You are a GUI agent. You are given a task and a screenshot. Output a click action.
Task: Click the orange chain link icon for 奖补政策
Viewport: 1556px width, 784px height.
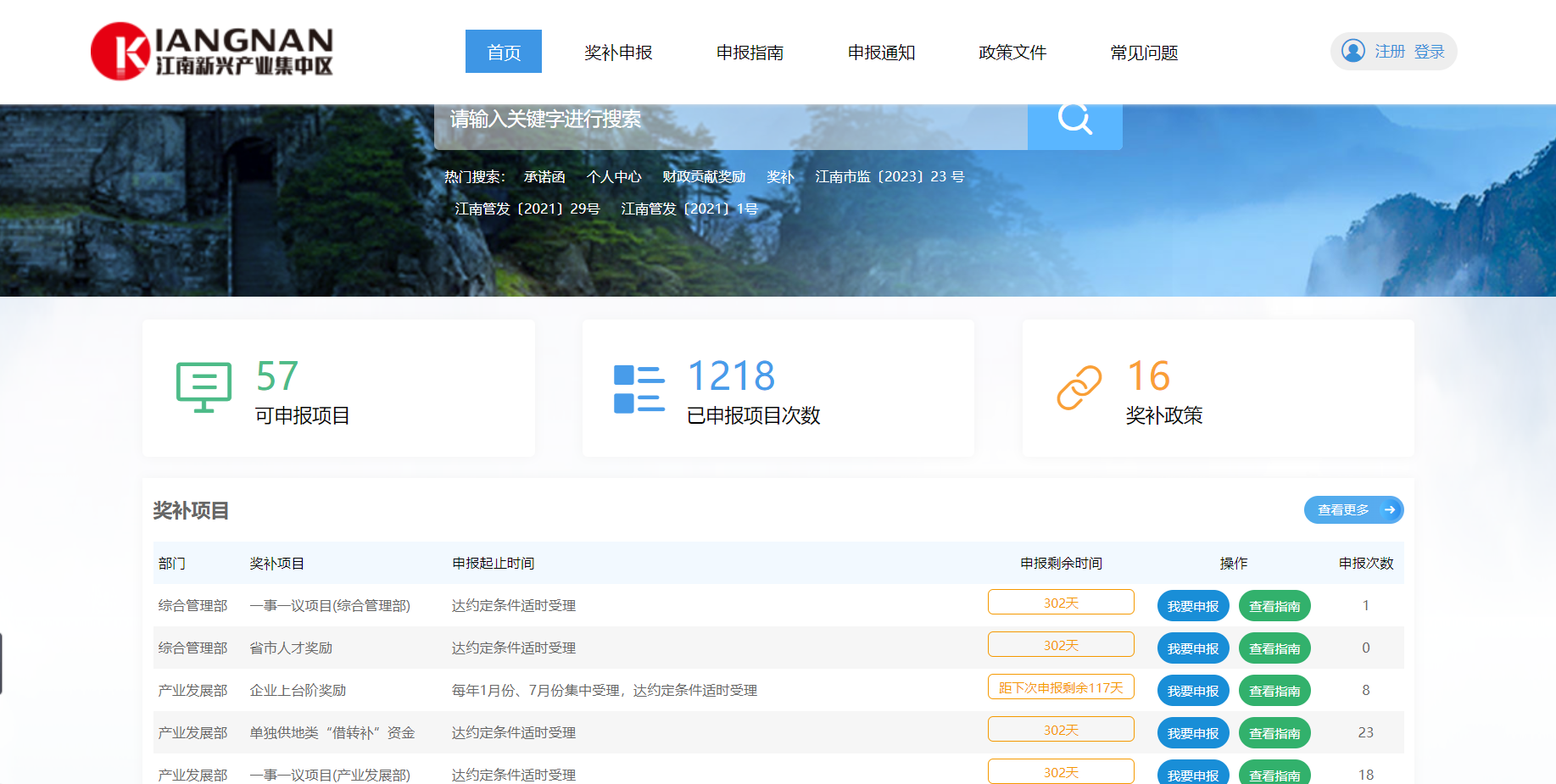(x=1079, y=387)
